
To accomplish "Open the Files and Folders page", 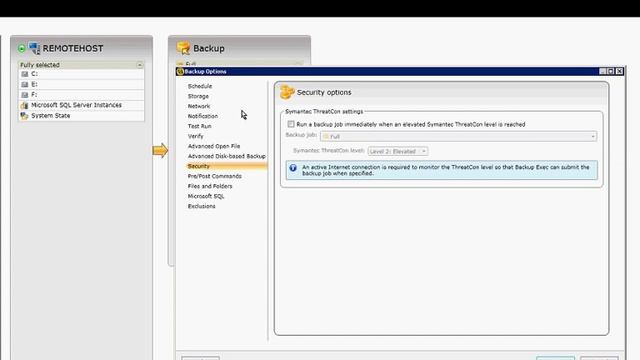I will tap(210, 186).
